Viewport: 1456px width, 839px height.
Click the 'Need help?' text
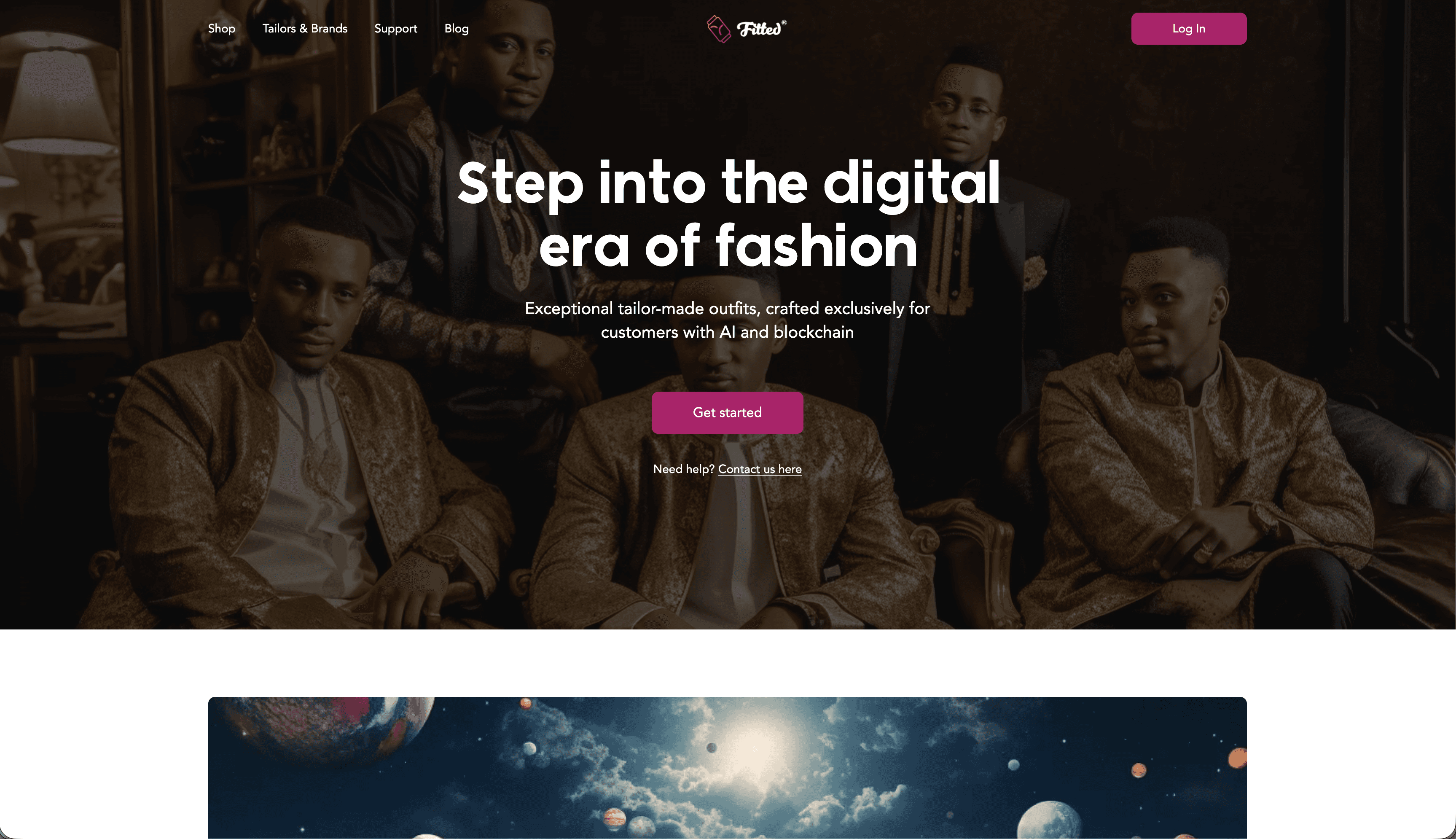(684, 469)
